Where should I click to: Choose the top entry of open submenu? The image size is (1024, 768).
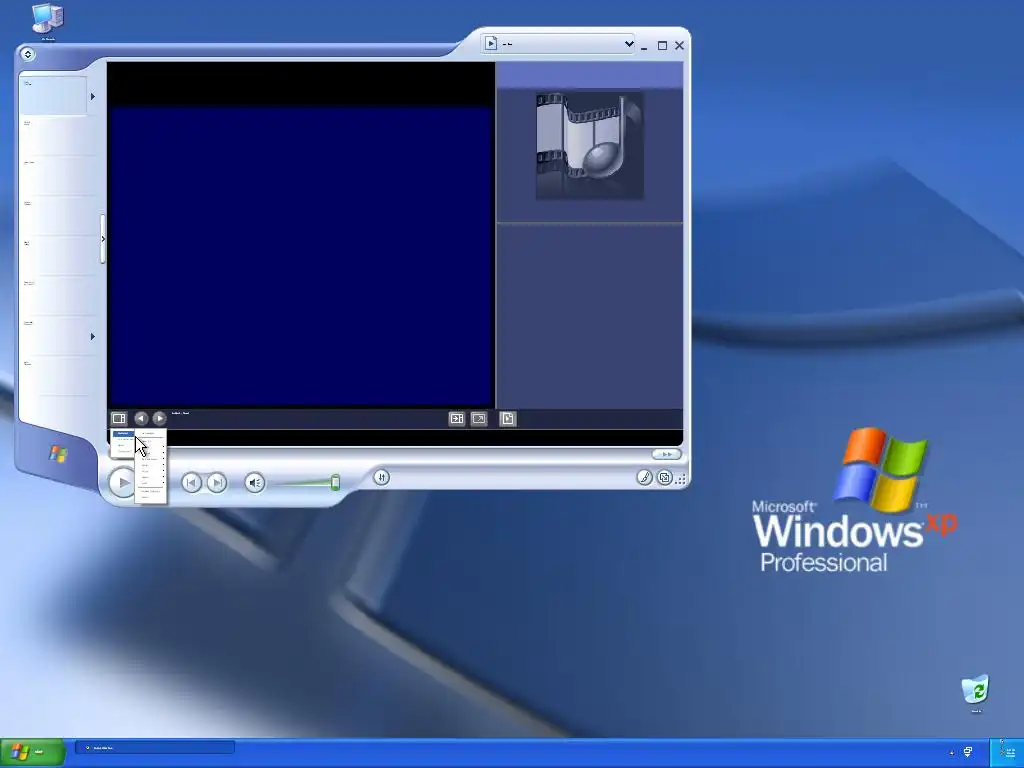coord(150,434)
